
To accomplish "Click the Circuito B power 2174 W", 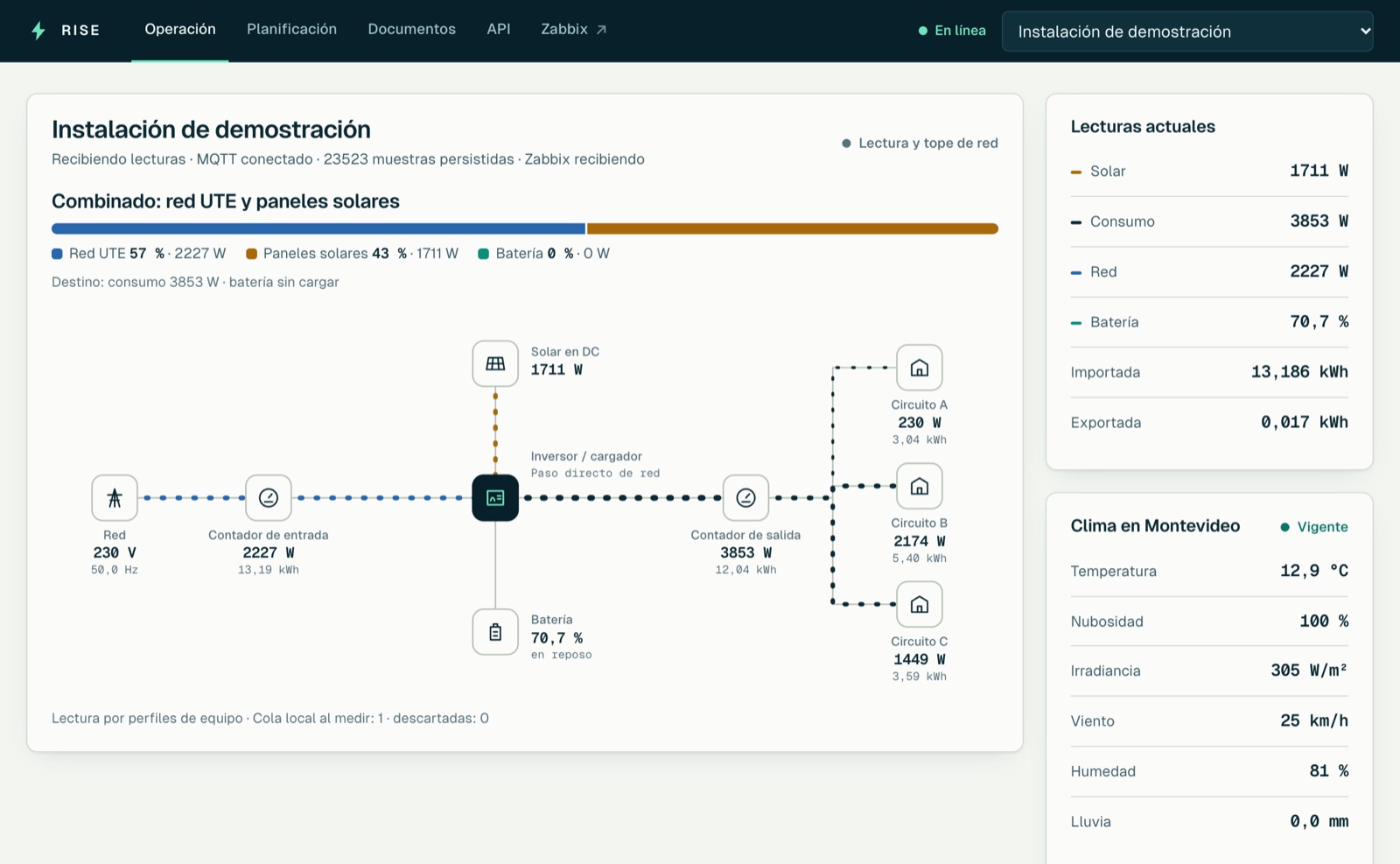I will coord(920,542).
